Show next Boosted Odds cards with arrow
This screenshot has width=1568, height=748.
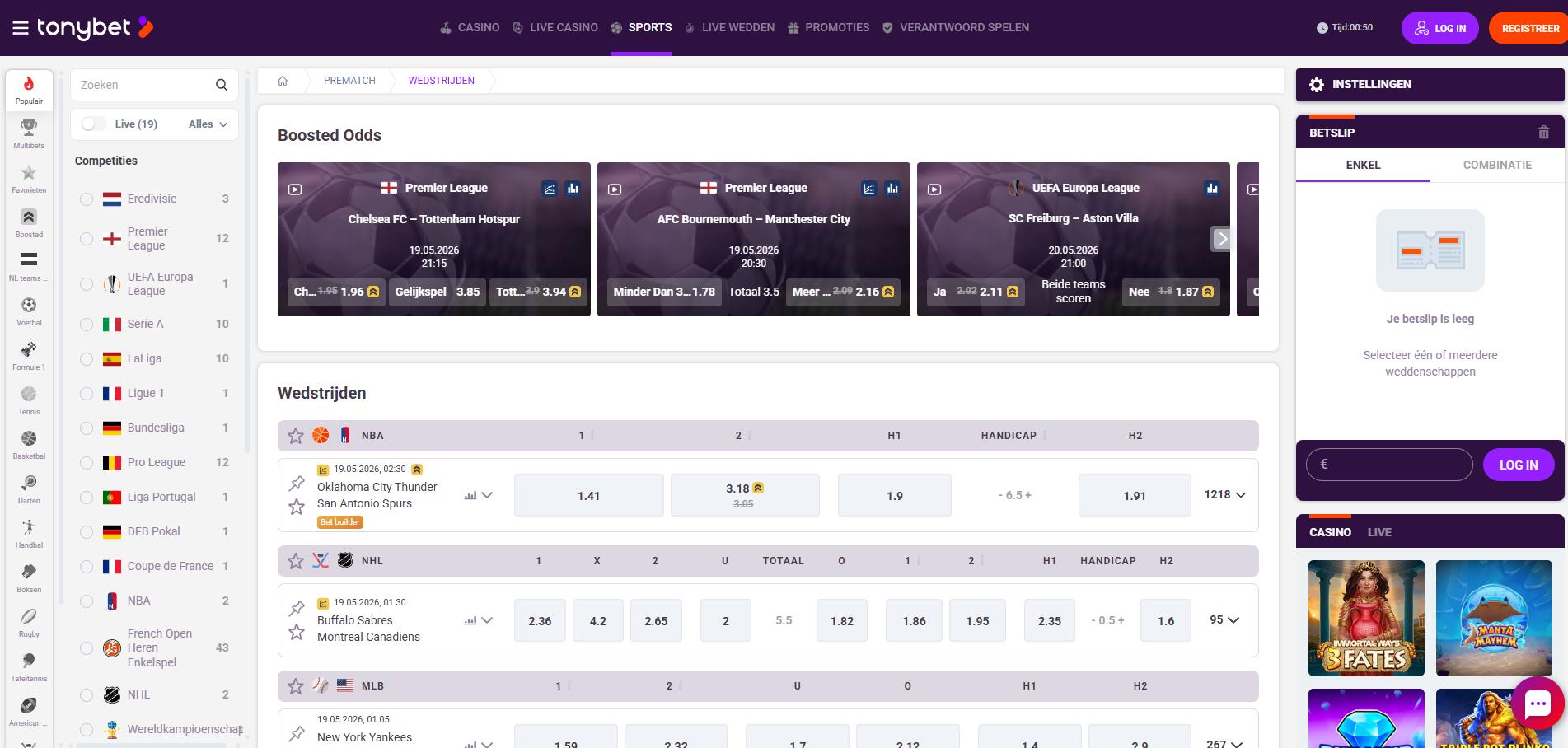pyautogui.click(x=1222, y=239)
